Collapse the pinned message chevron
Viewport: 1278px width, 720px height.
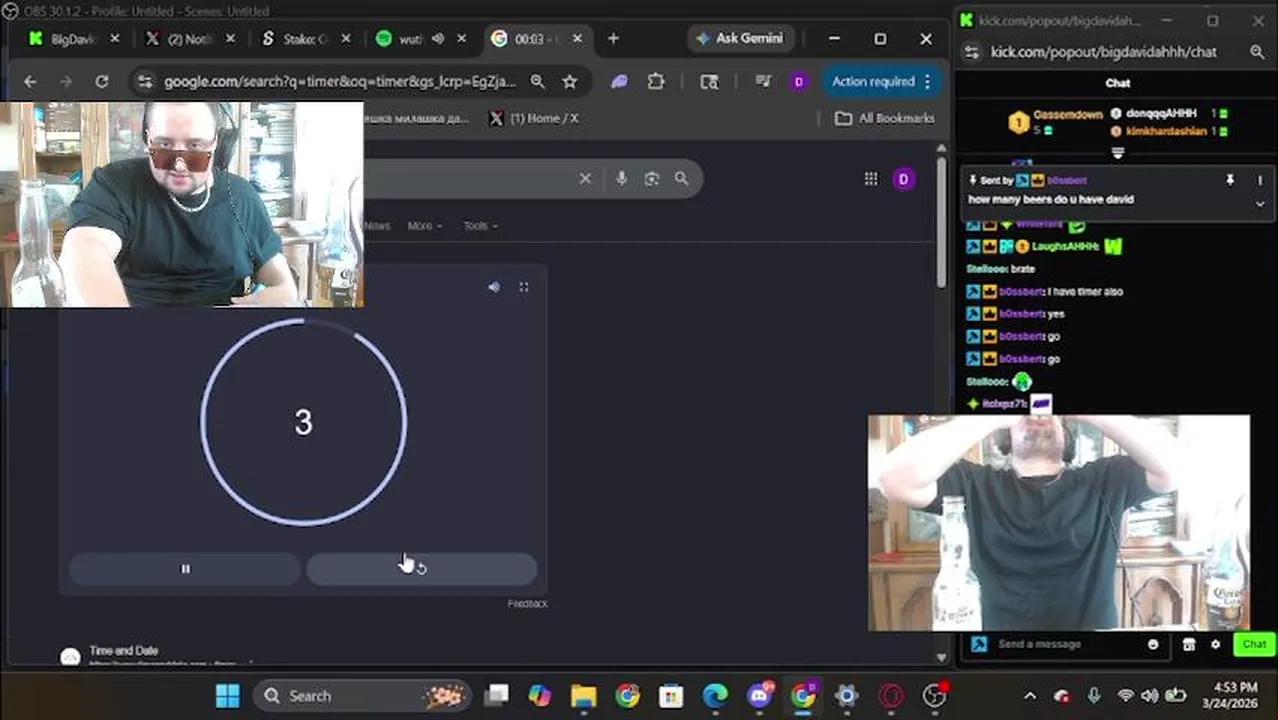click(x=1260, y=203)
